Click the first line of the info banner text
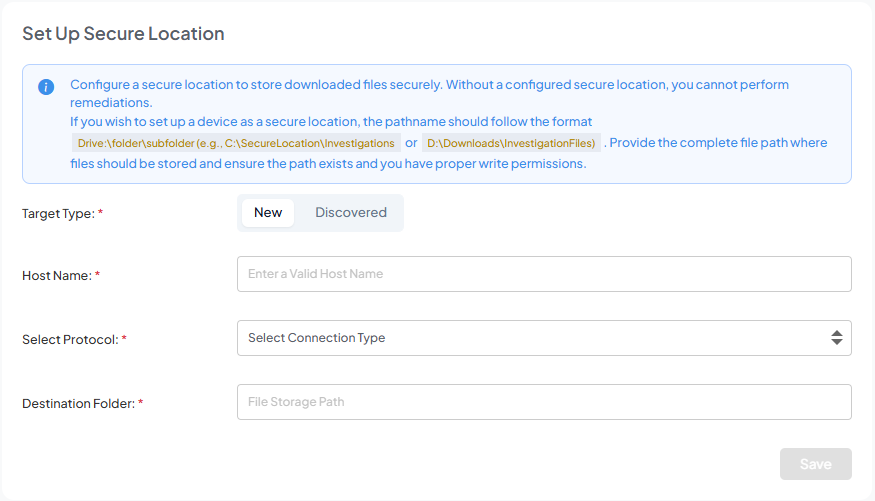The width and height of the screenshot is (875, 501). click(x=429, y=85)
